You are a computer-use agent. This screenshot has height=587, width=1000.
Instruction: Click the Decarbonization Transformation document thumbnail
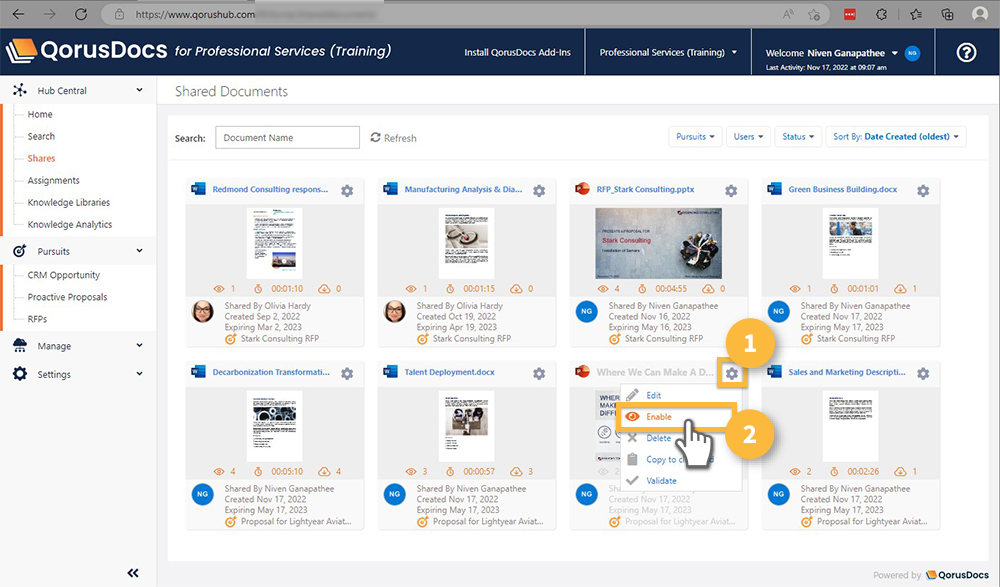tap(274, 426)
